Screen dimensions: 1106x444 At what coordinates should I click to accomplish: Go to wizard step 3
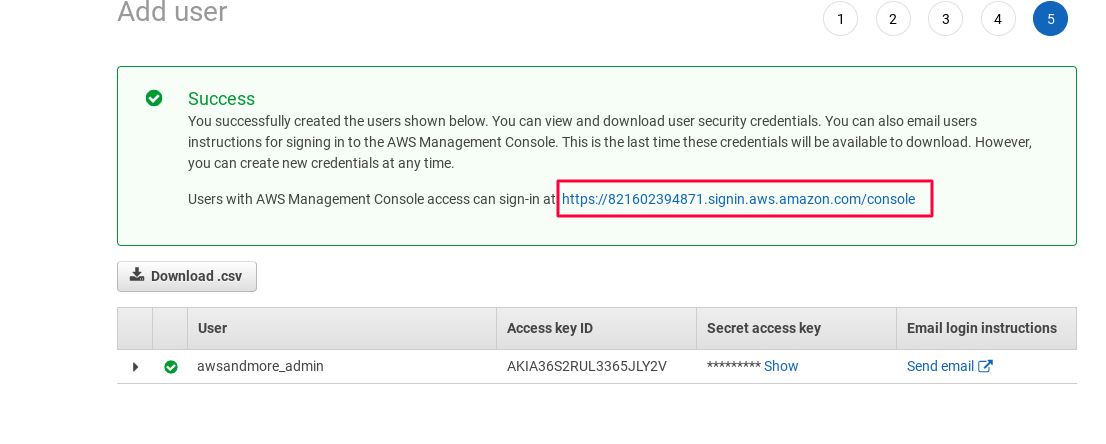[945, 19]
